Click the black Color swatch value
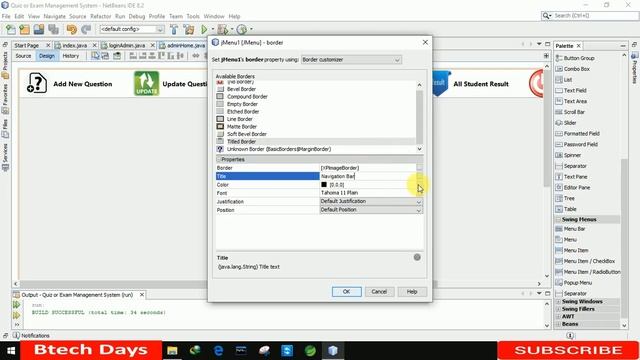640x360 pixels. (324, 185)
